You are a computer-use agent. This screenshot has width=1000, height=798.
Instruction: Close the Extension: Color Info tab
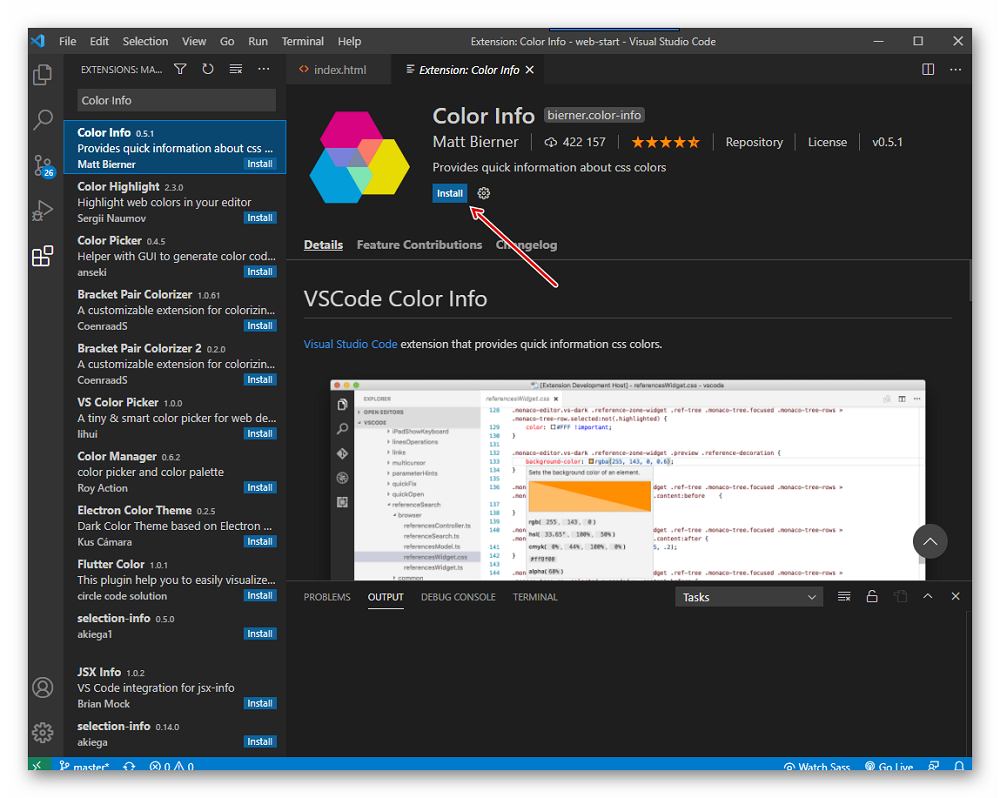pos(529,70)
